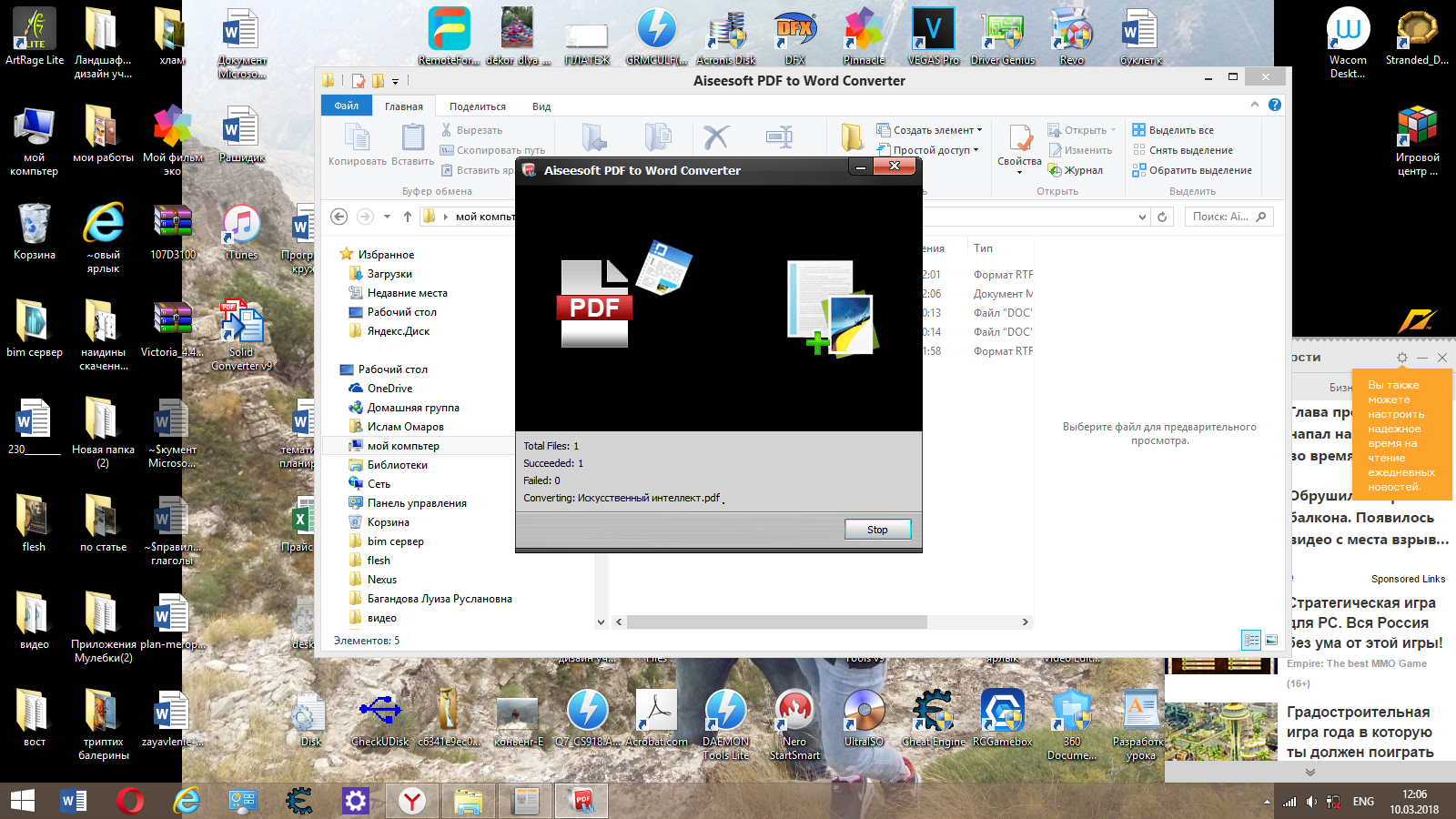Click Выделить все
This screenshot has height=819, width=1456.
tap(1173, 130)
